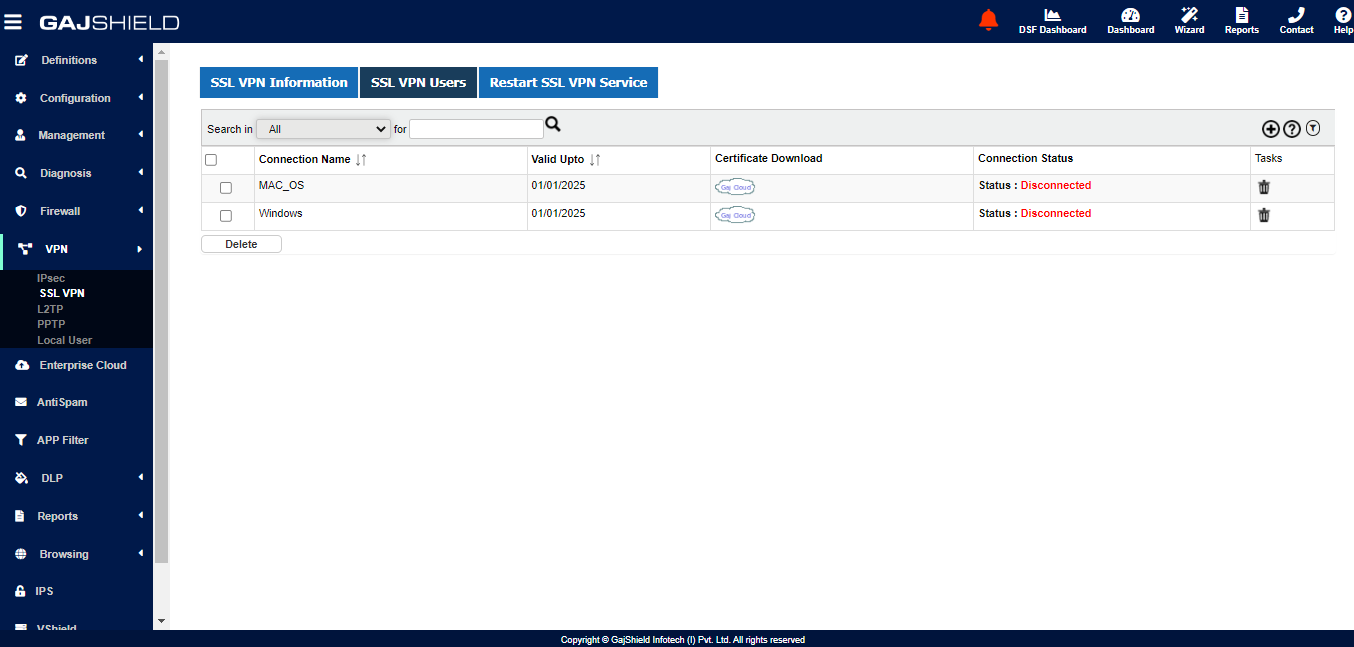Open PPTP under VPN

(x=51, y=324)
